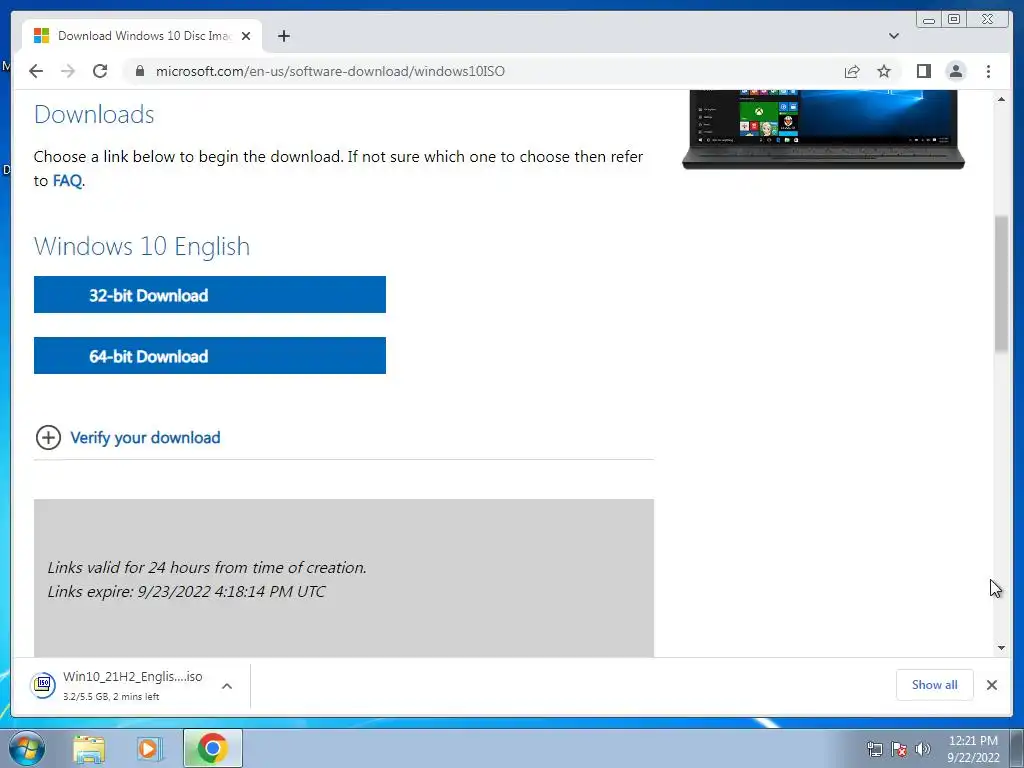Image resolution: width=1024 pixels, height=768 pixels.
Task: Expand Verify your download section
Action: tap(48, 438)
